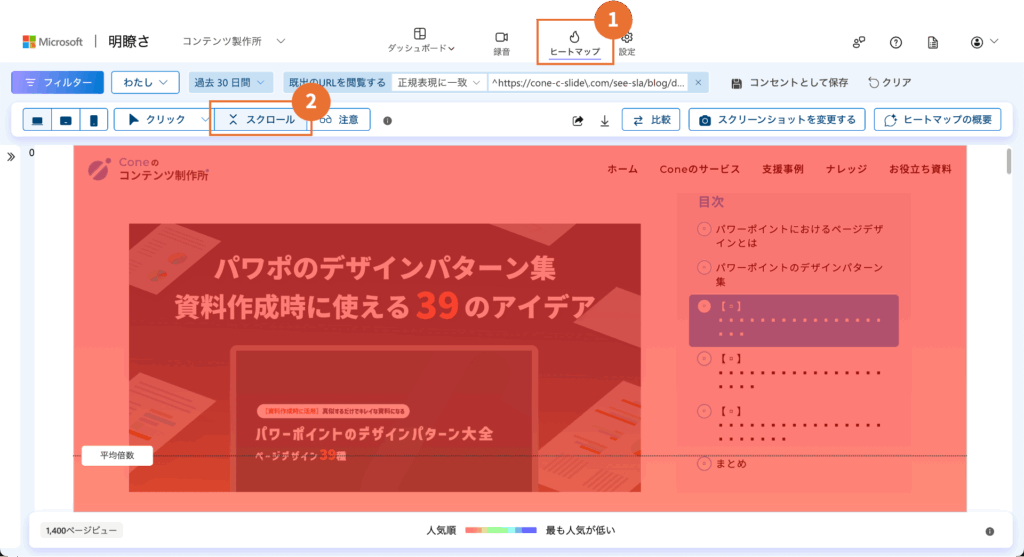This screenshot has width=1024, height=557.
Task: Expand the left side panel chevrons
Action: click(11, 157)
